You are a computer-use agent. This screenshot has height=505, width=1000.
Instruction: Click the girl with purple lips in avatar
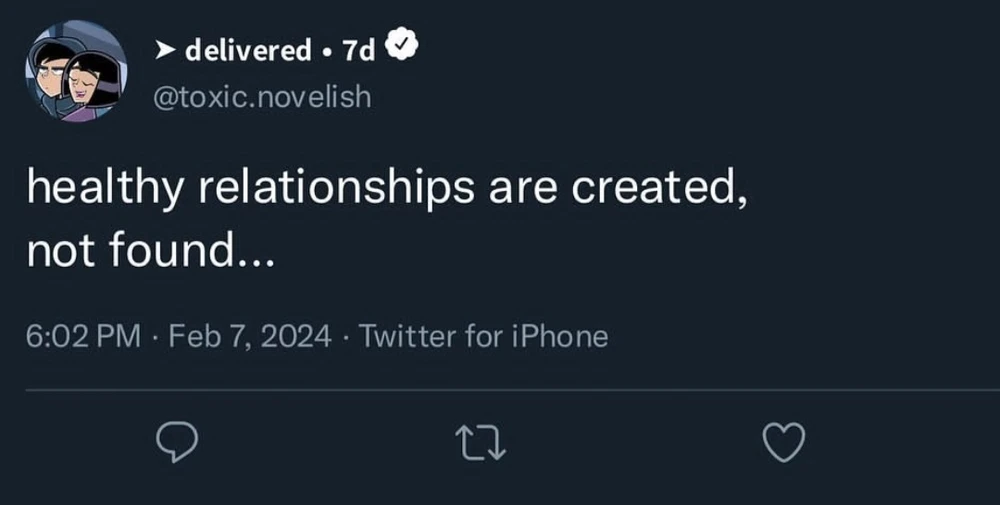(94, 85)
